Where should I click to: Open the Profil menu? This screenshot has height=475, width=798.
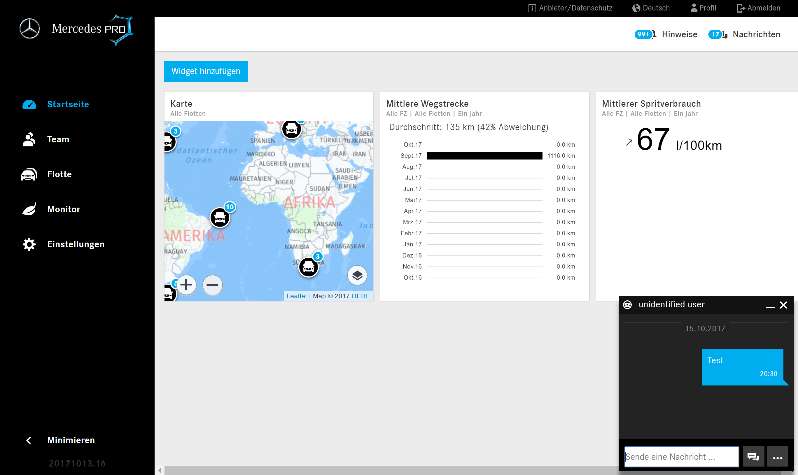704,8
